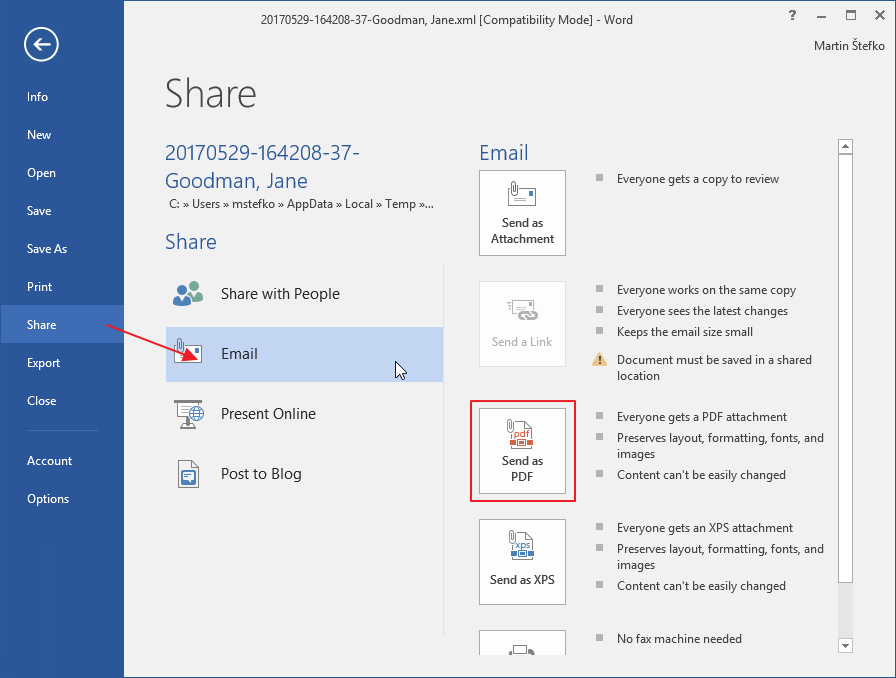Screen dimensions: 896x678
Task: Click 'Keeps the email size small' text
Action: 685,332
